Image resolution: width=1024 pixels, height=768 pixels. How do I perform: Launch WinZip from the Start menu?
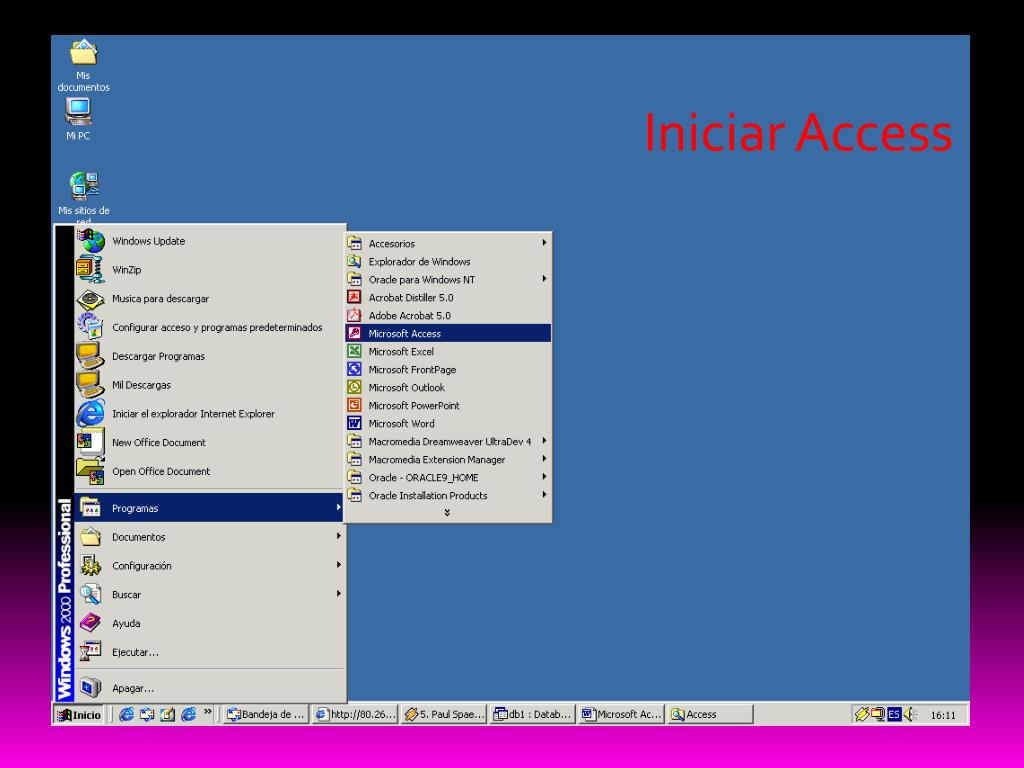pos(209,270)
